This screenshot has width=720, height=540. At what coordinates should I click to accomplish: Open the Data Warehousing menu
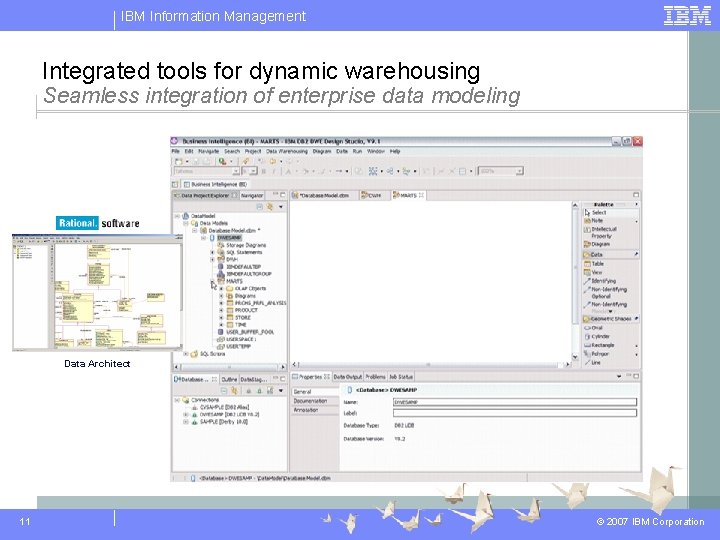coord(287,151)
